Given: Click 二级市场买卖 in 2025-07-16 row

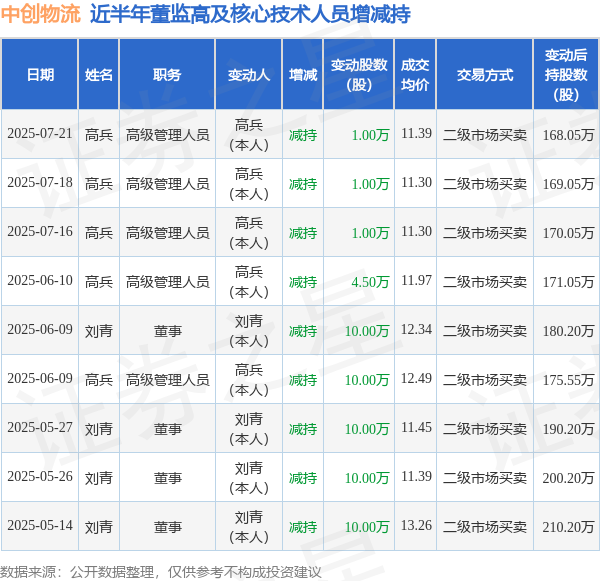Looking at the screenshot, I should (x=485, y=233).
